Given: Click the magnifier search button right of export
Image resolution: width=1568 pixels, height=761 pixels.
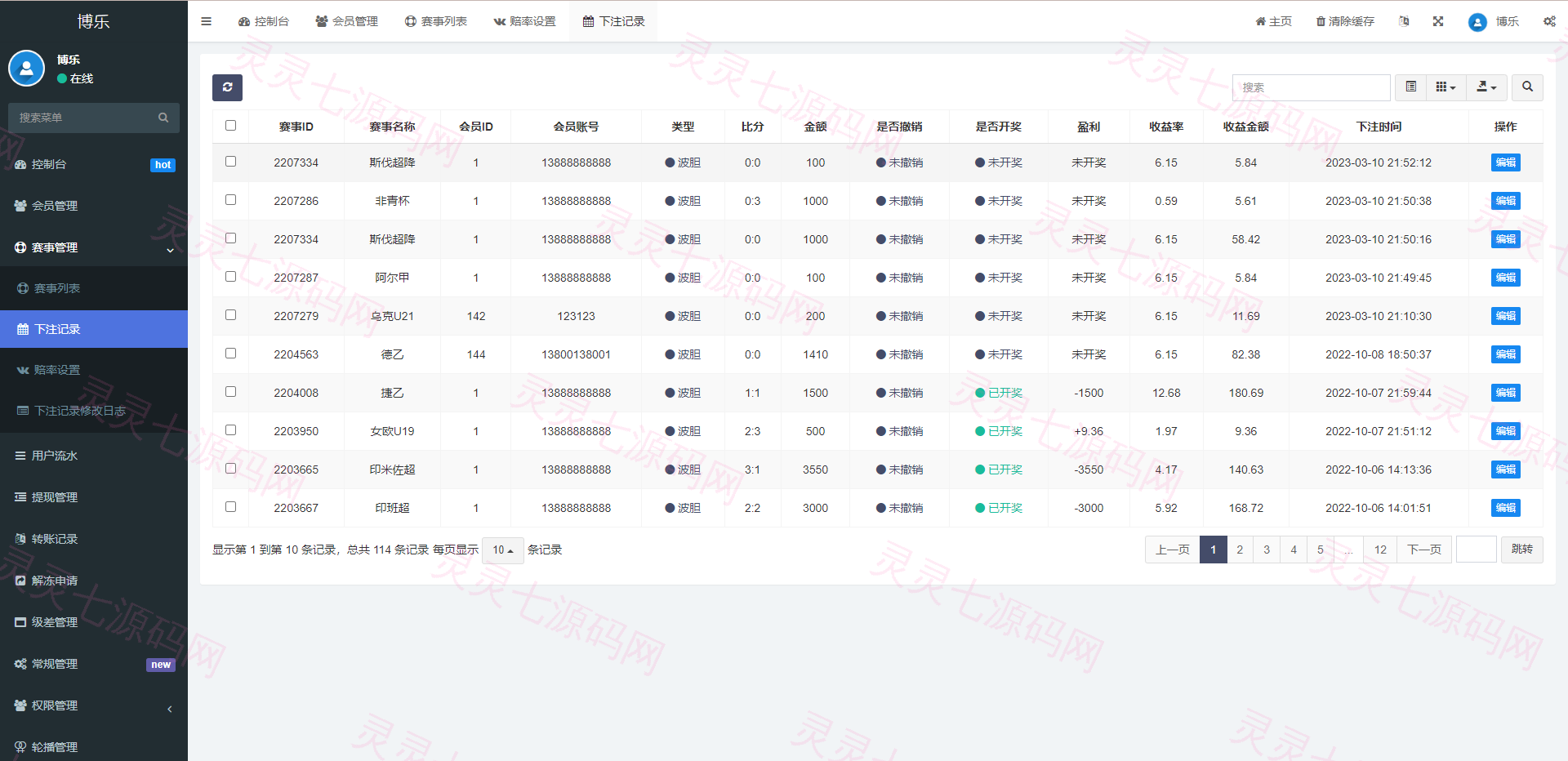Looking at the screenshot, I should 1527,87.
